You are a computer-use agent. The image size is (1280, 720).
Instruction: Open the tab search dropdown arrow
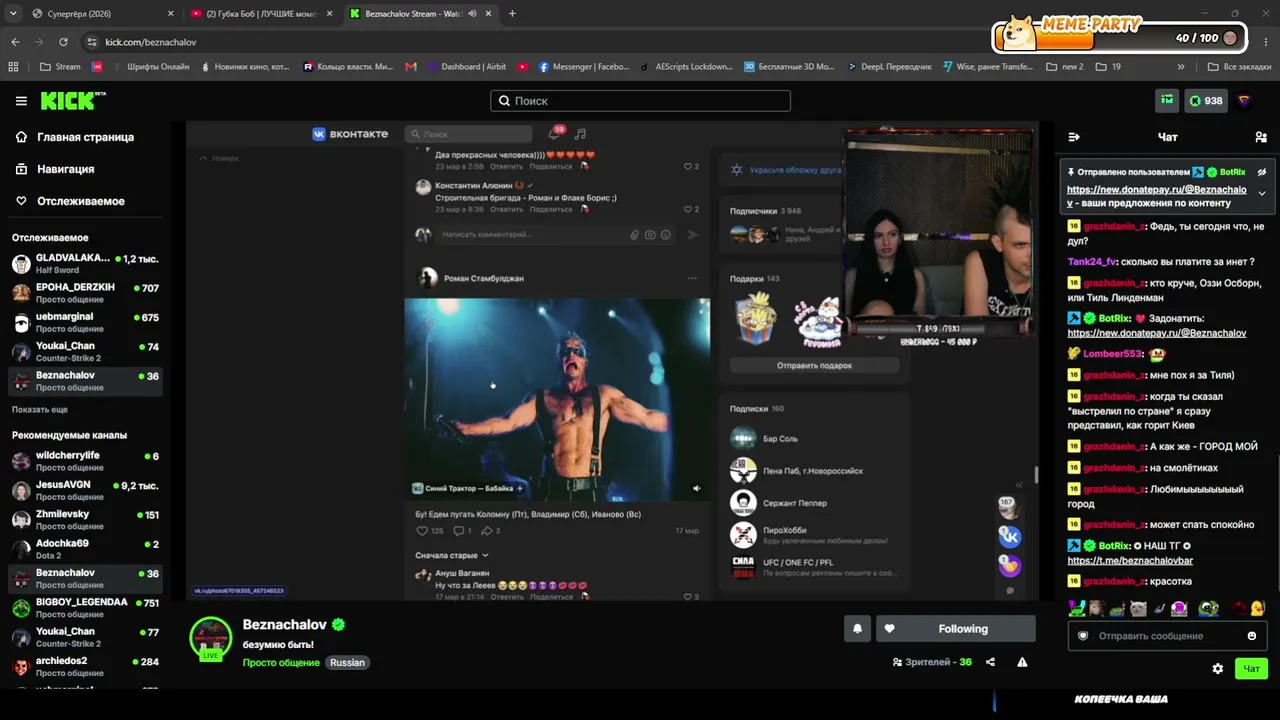(x=12, y=14)
